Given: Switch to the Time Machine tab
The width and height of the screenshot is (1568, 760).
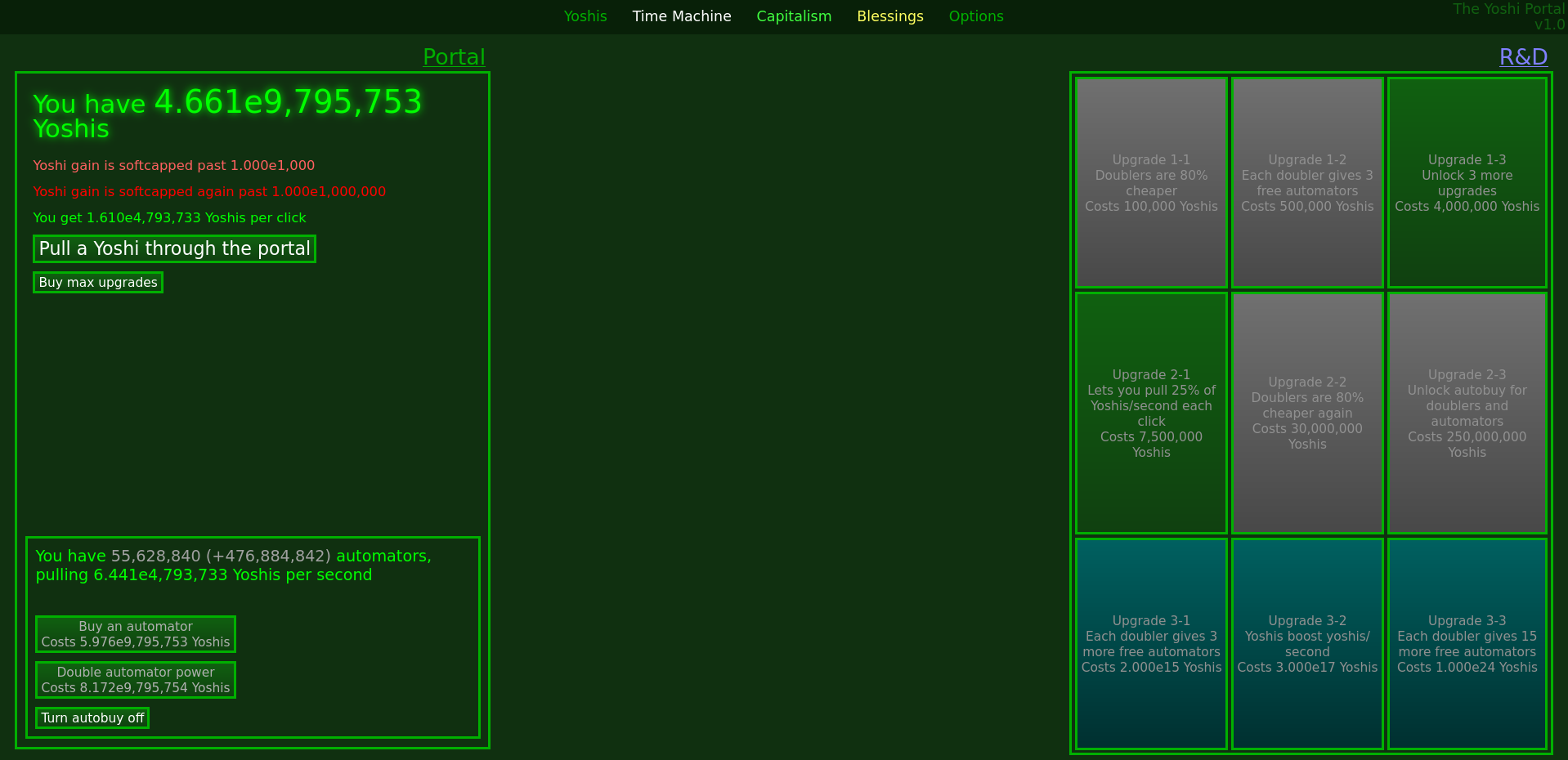Looking at the screenshot, I should [682, 16].
